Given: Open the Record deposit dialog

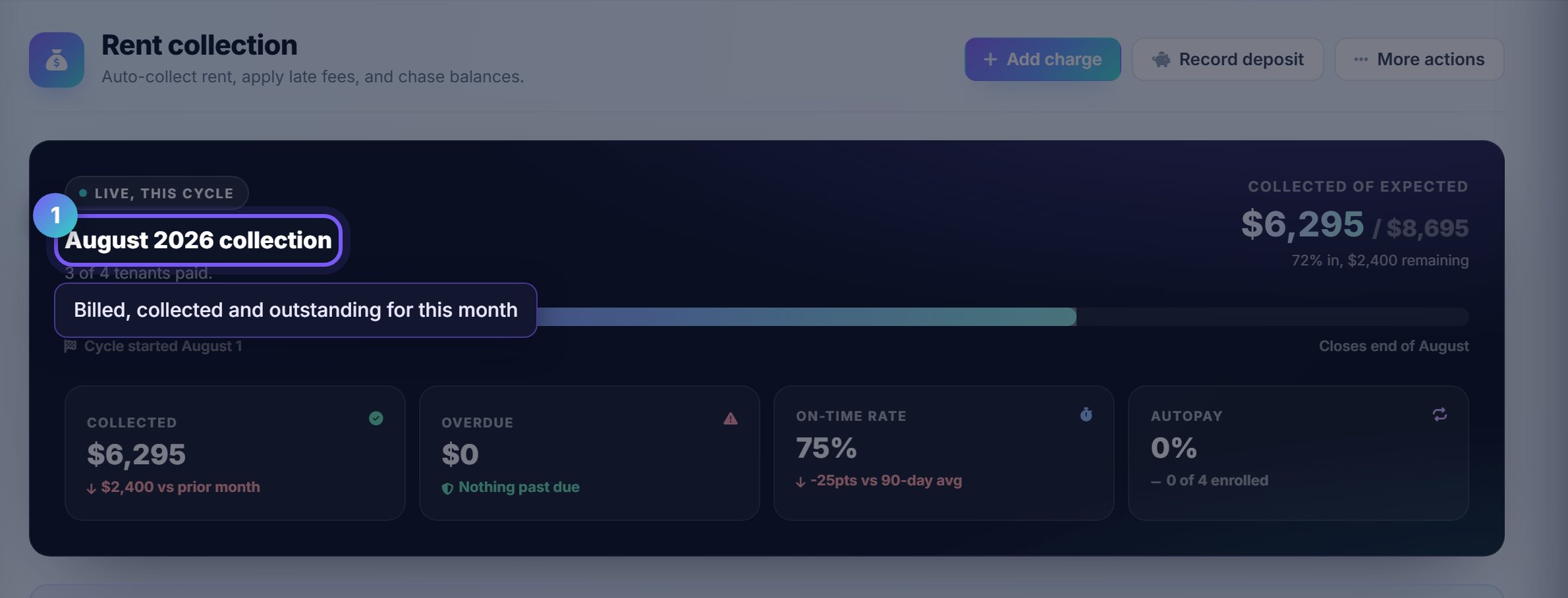Looking at the screenshot, I should [1227, 59].
